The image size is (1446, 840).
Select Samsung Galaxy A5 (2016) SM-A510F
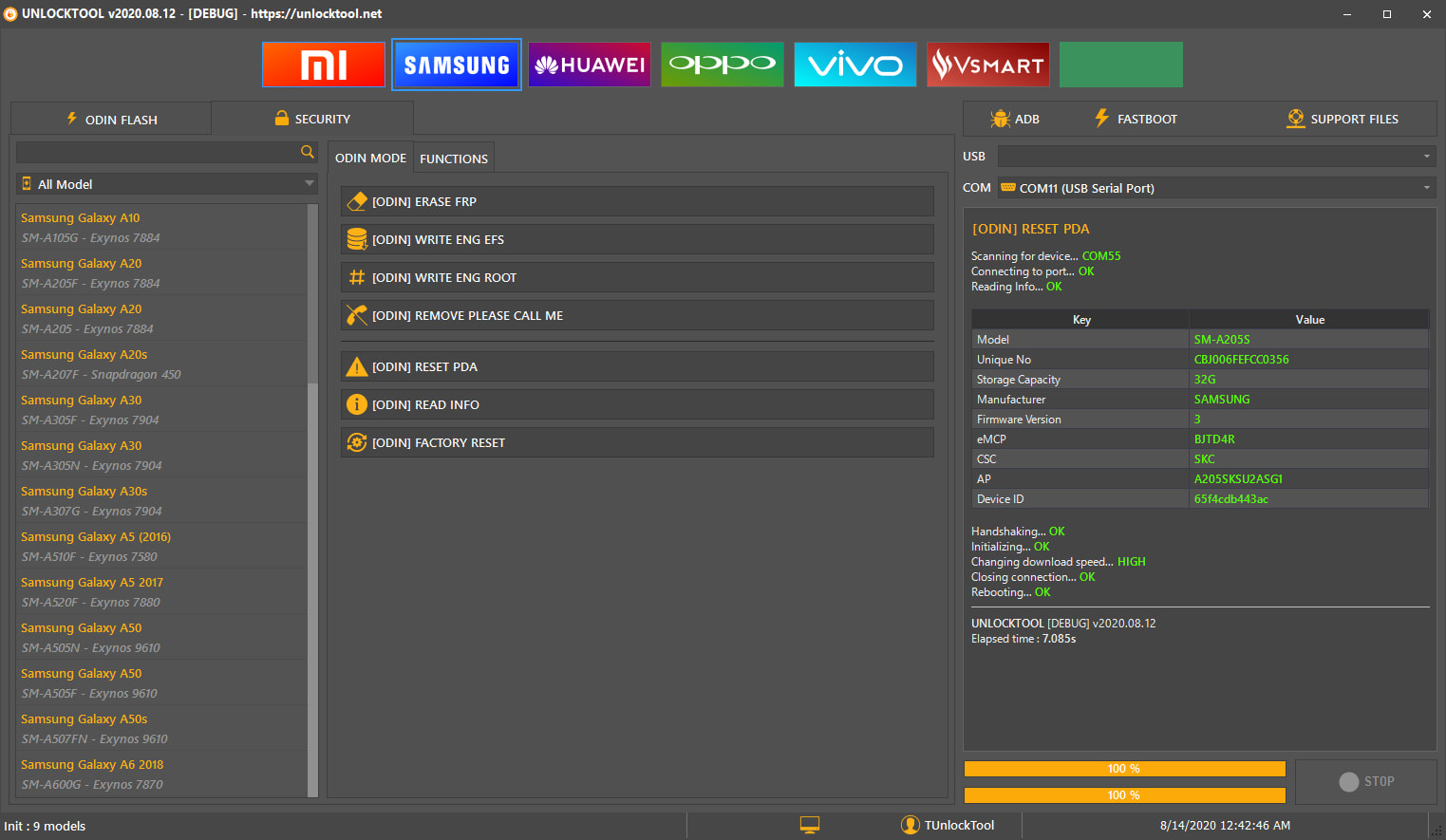click(161, 546)
